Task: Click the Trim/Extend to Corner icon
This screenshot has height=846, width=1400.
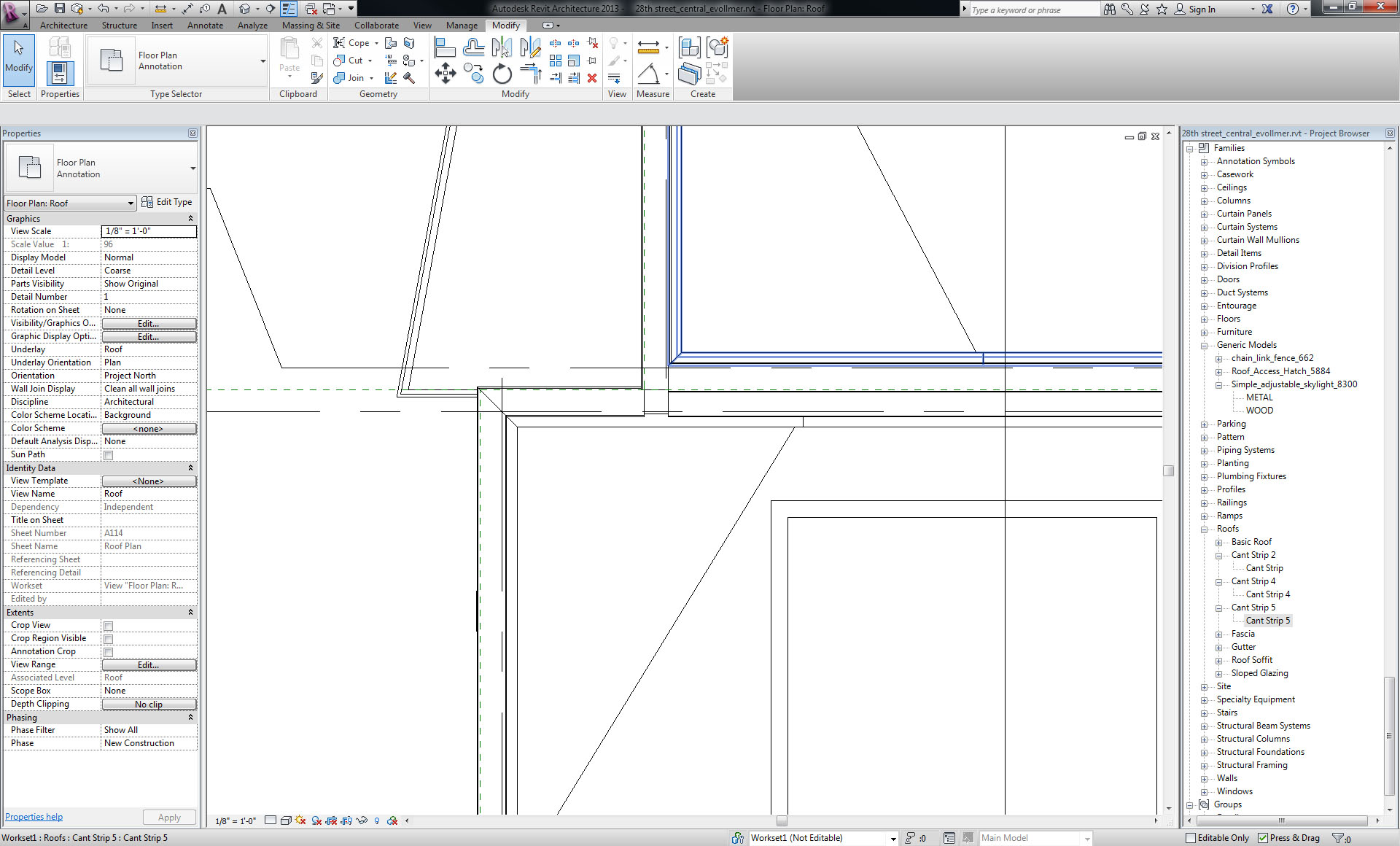Action: 531,74
